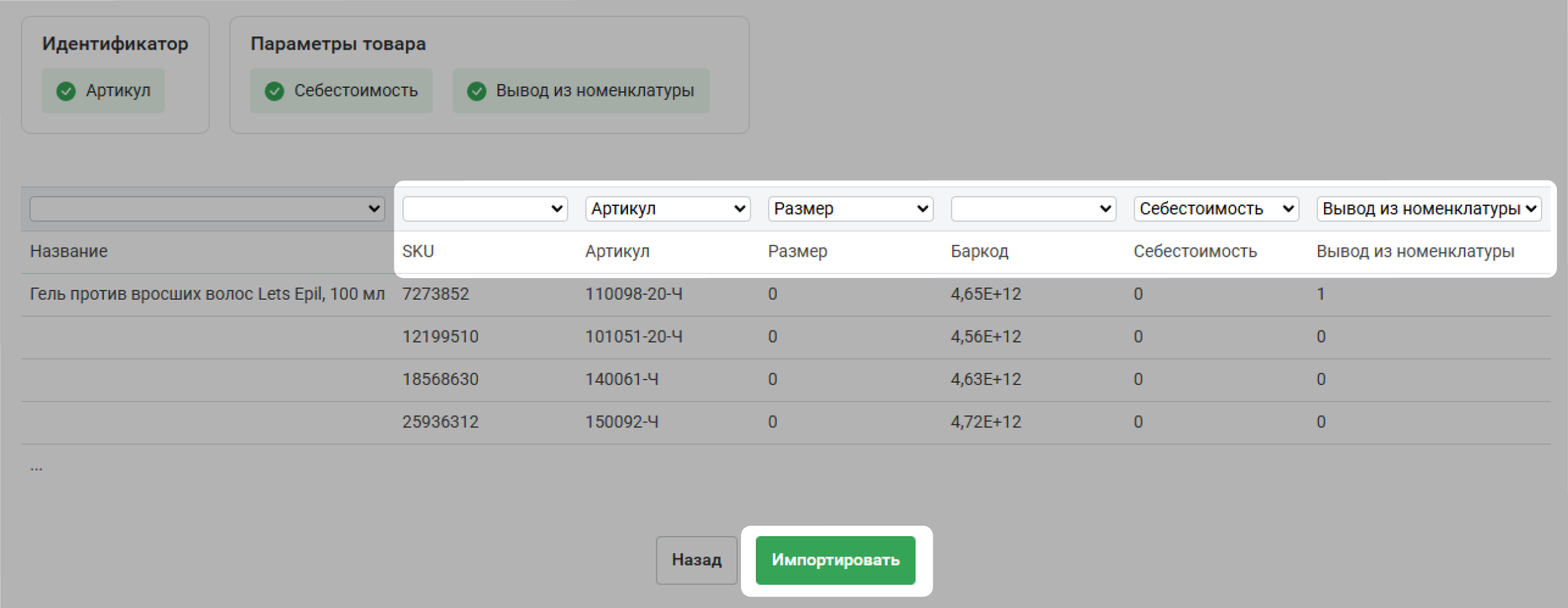1568x608 pixels.
Task: Click SKU cell 18568630
Action: coord(440,380)
